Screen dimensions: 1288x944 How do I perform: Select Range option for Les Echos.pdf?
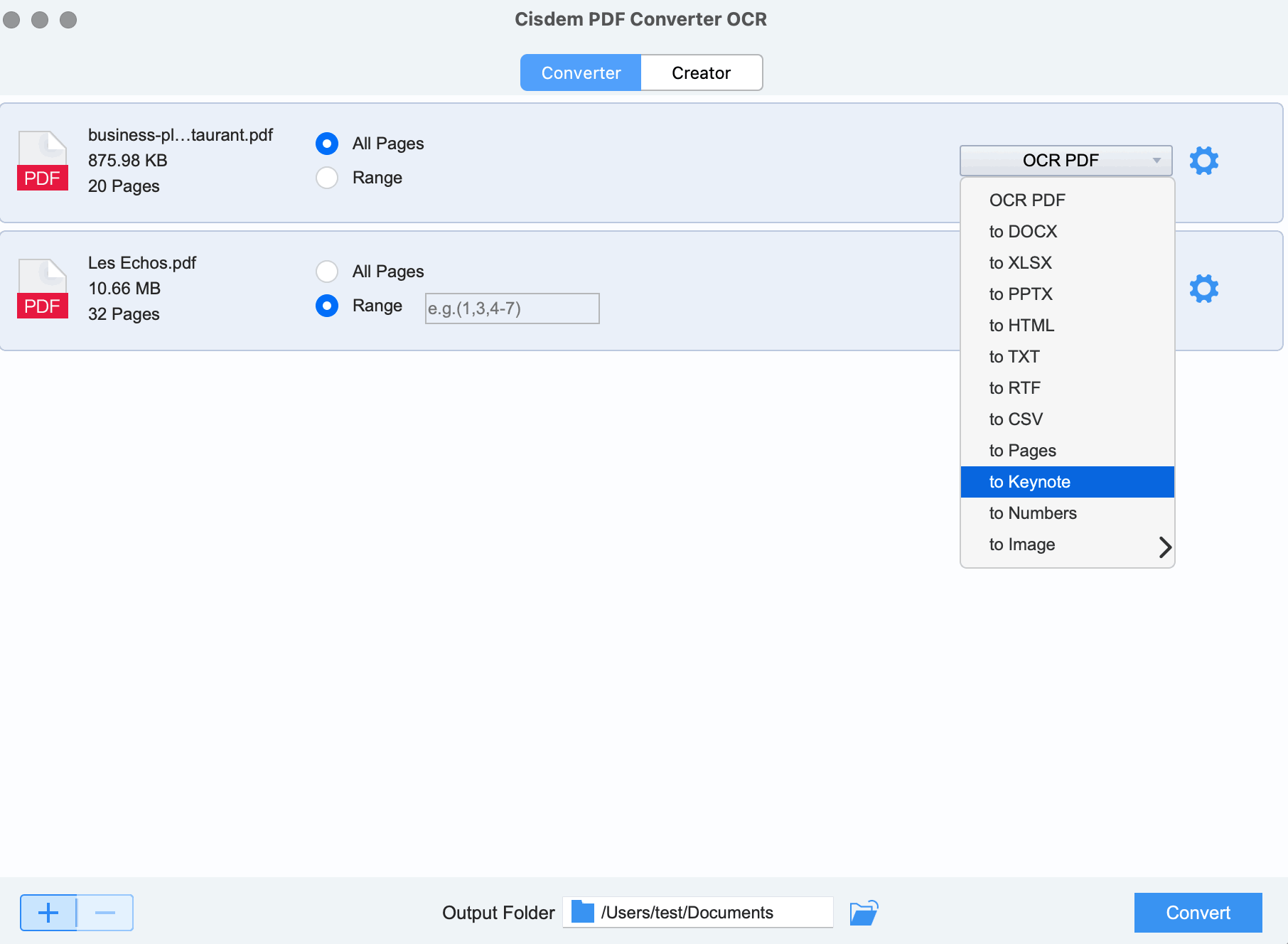pos(327,306)
